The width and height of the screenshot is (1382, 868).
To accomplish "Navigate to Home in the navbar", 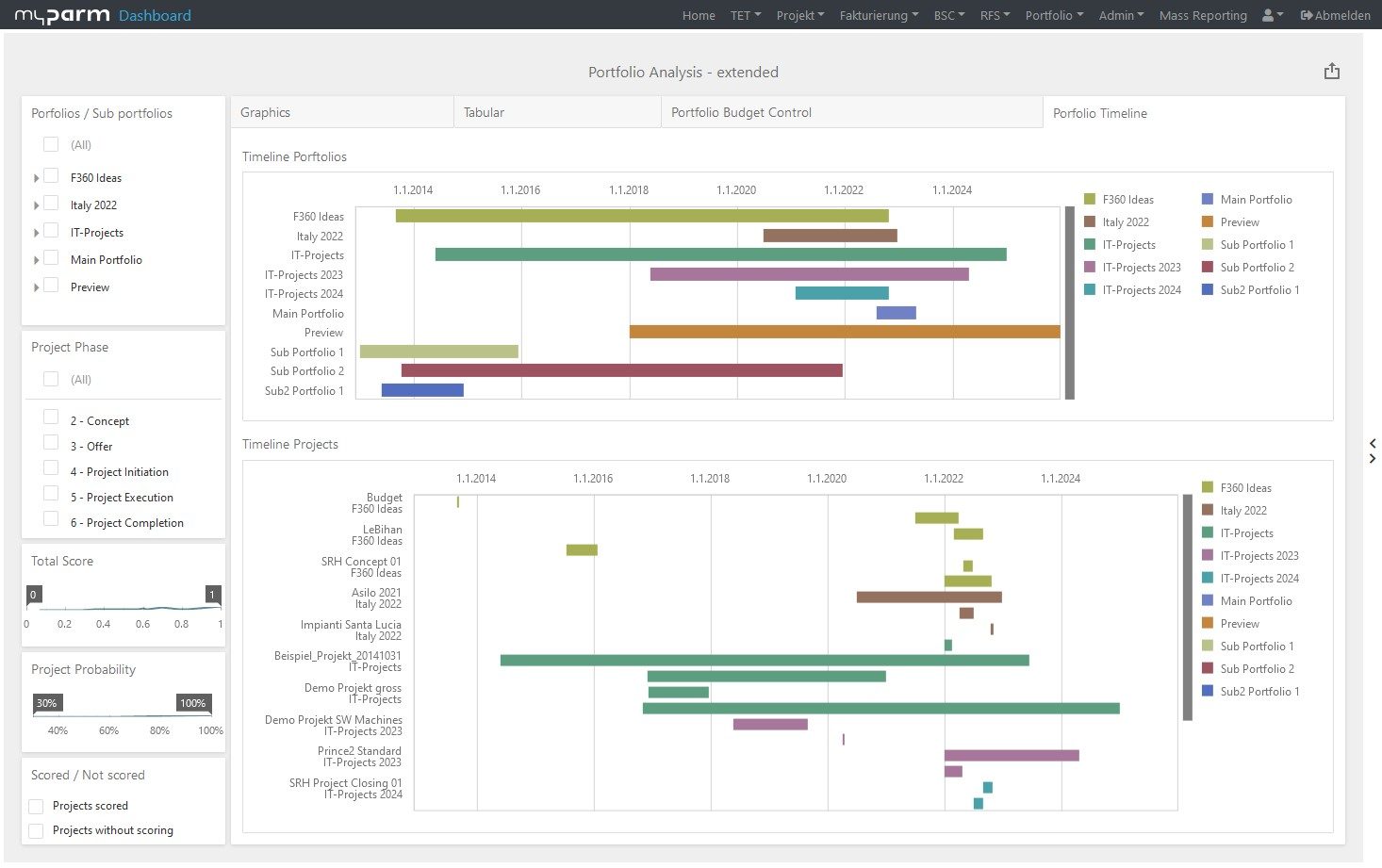I will pos(699,15).
